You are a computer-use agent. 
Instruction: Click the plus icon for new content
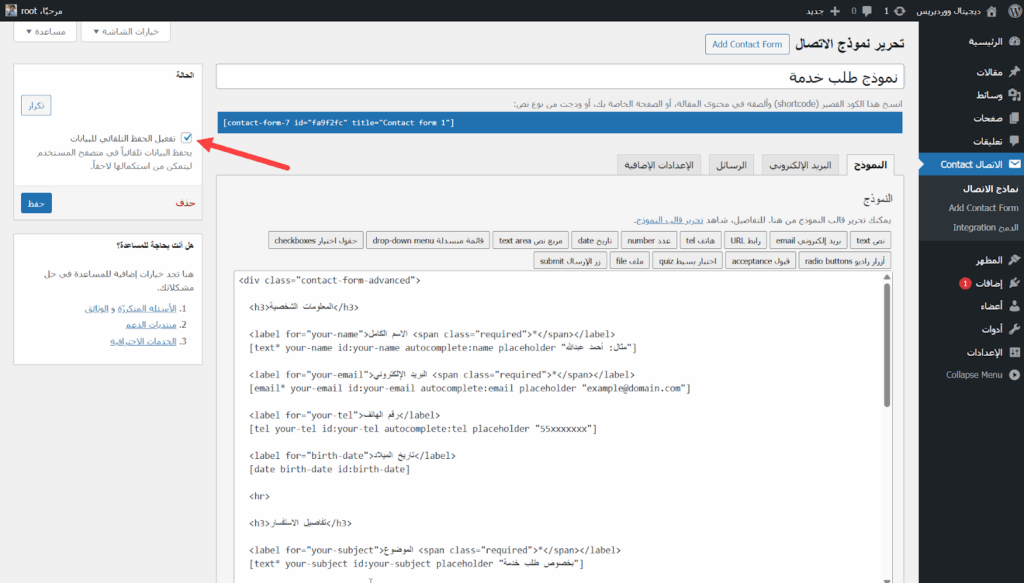coord(835,11)
